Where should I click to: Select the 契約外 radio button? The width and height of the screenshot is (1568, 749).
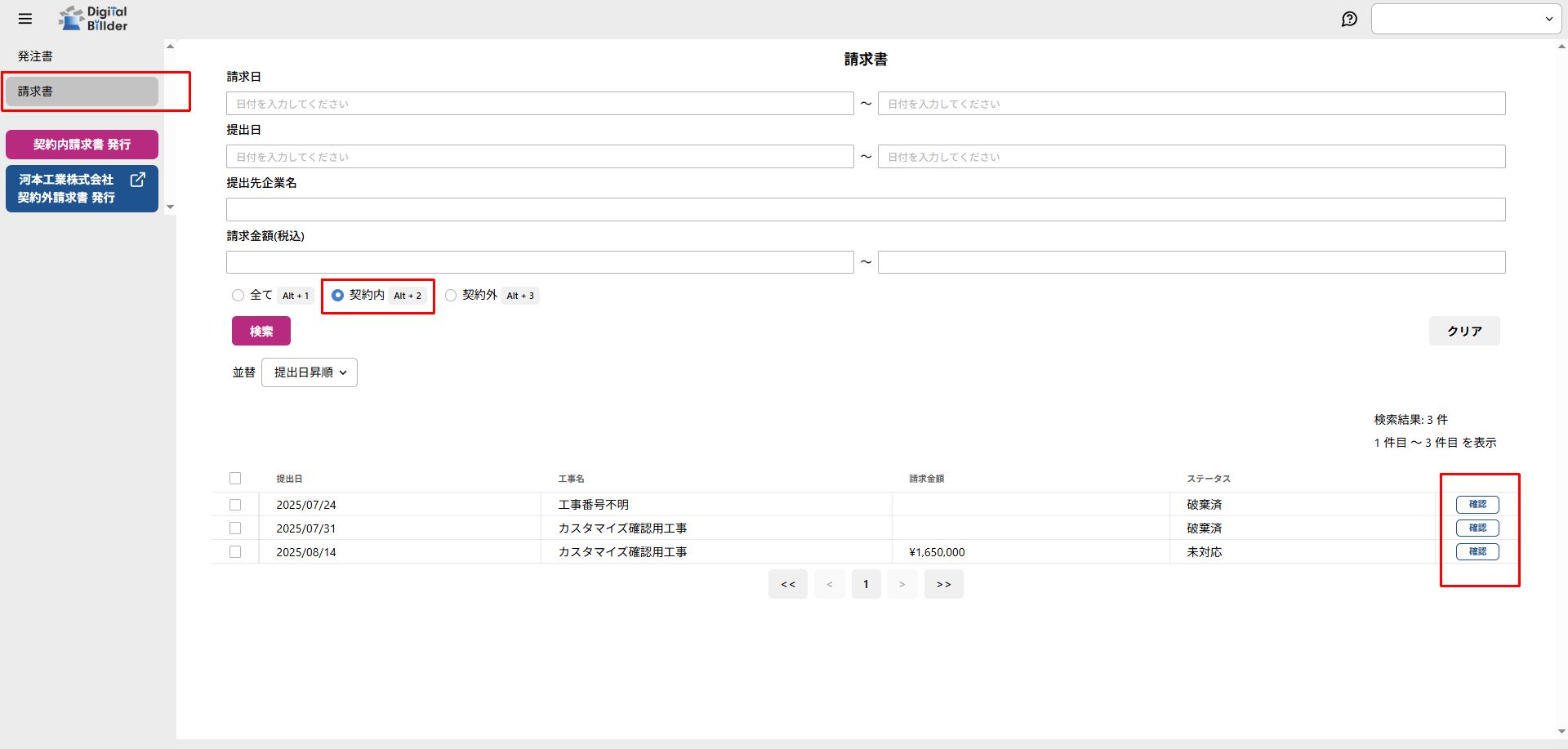coord(451,296)
